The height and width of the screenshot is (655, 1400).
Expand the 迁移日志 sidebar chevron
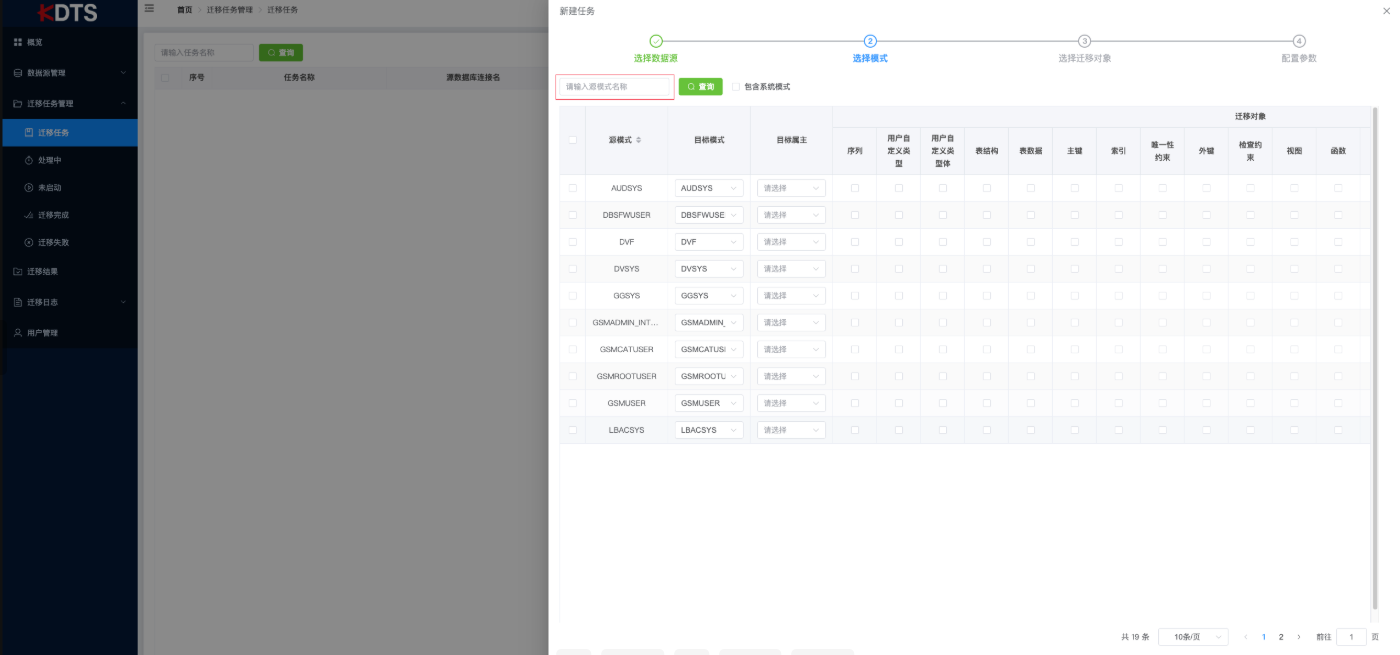coord(124,302)
